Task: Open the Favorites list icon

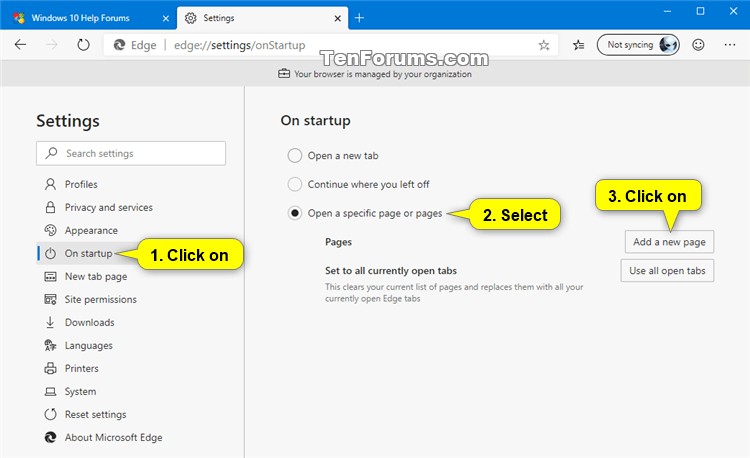Action: [x=579, y=45]
